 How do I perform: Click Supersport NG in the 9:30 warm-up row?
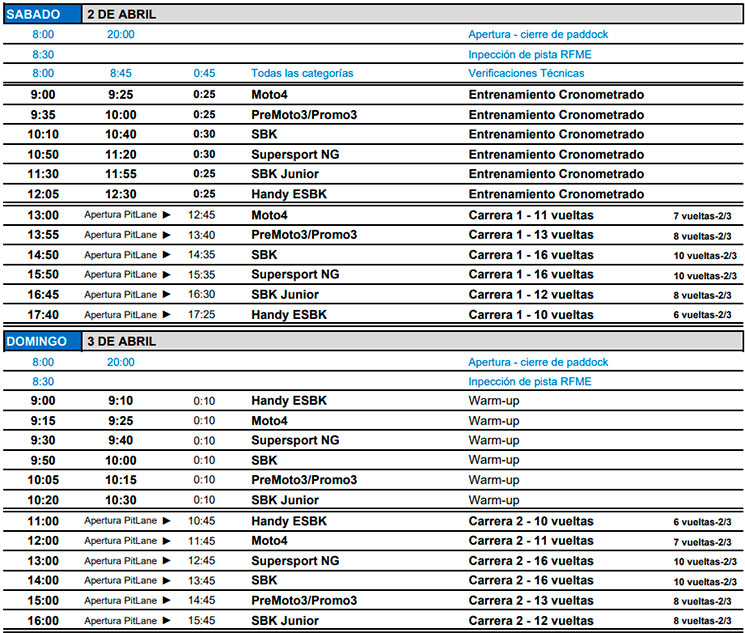pyautogui.click(x=295, y=441)
